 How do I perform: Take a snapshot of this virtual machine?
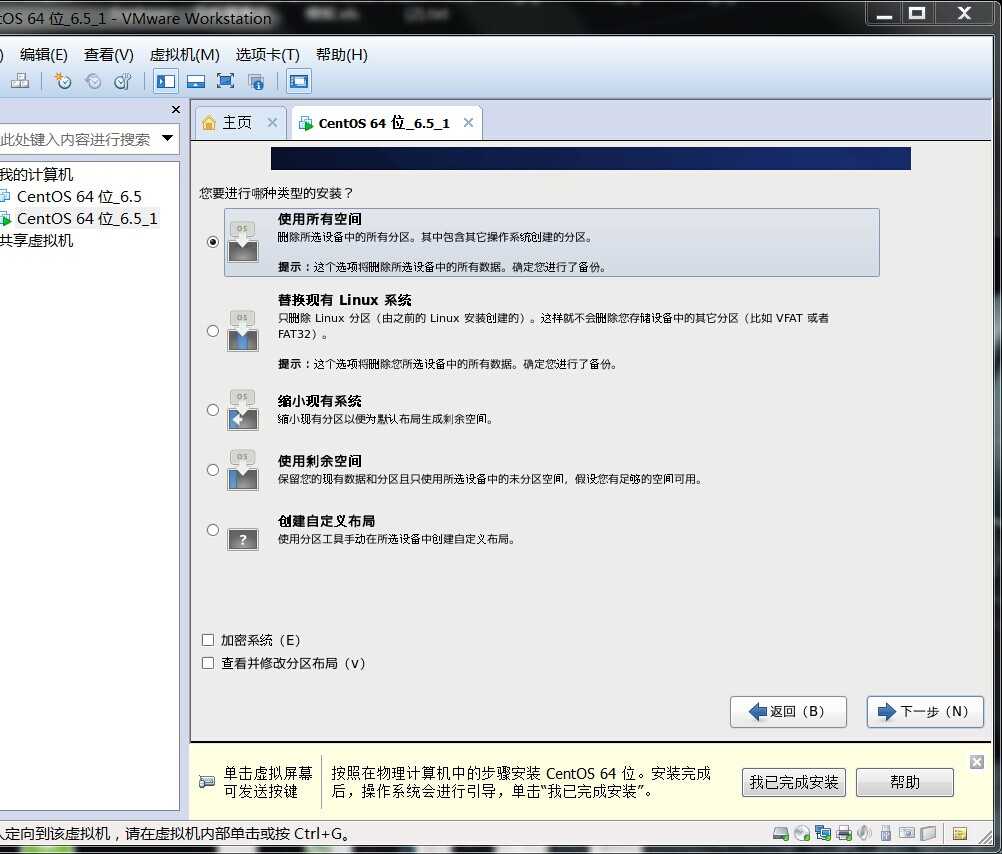(x=63, y=81)
